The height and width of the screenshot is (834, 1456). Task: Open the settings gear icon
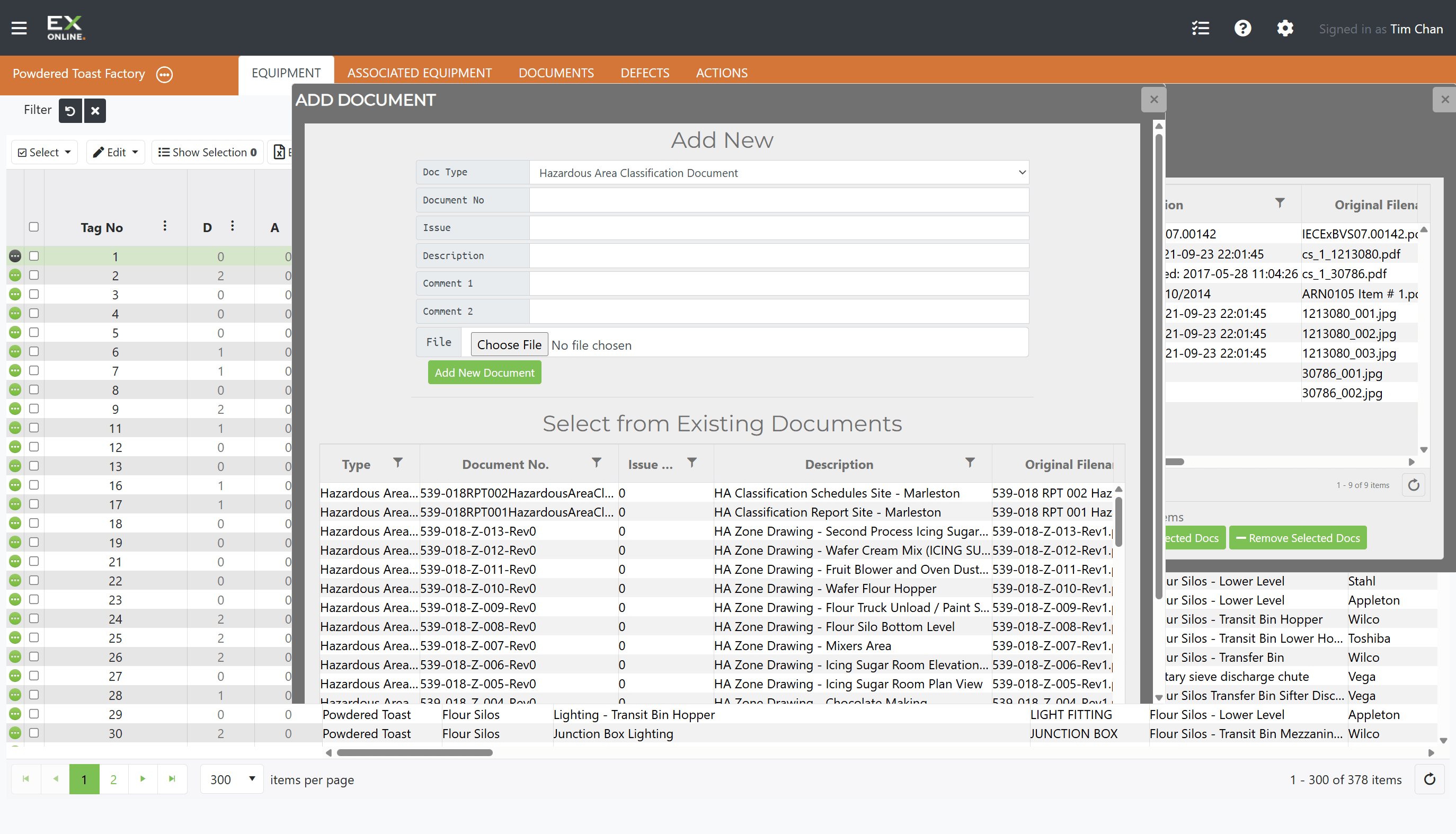pos(1285,28)
